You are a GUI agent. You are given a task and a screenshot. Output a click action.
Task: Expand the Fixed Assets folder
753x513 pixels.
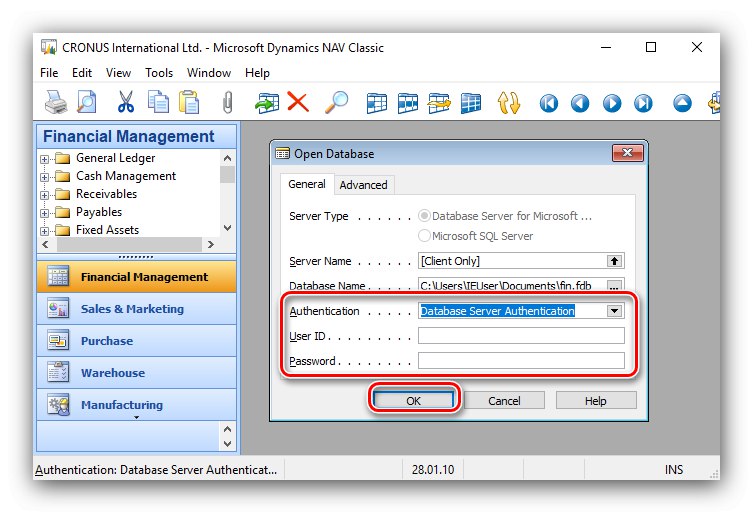(45, 231)
